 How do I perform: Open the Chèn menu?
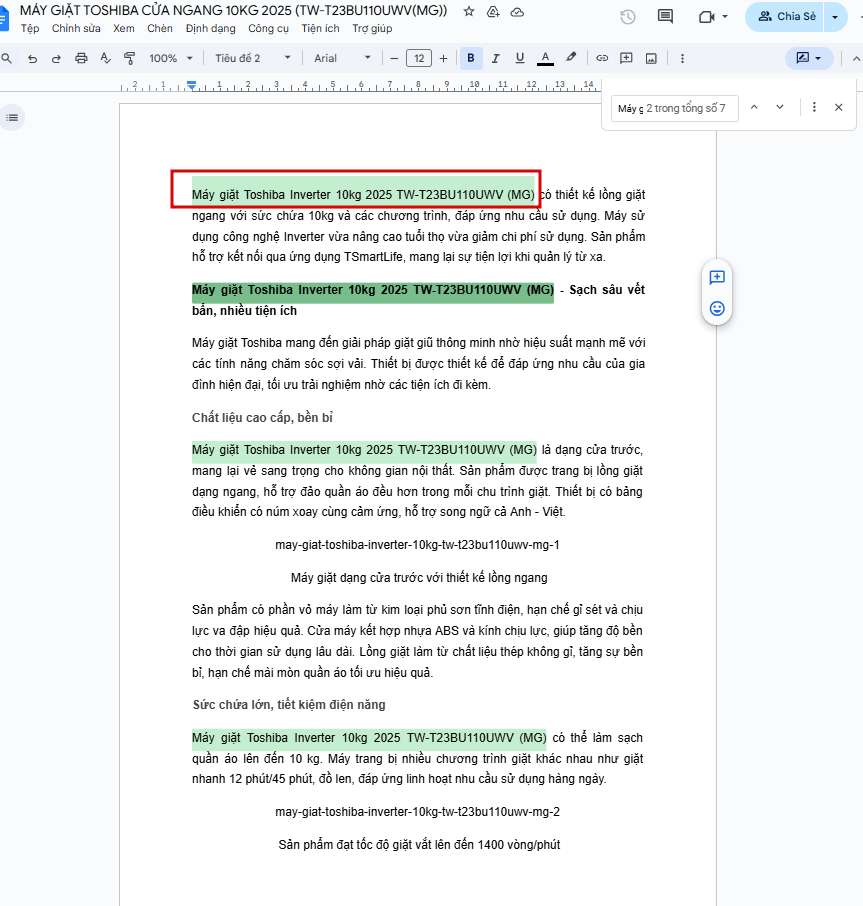[160, 28]
